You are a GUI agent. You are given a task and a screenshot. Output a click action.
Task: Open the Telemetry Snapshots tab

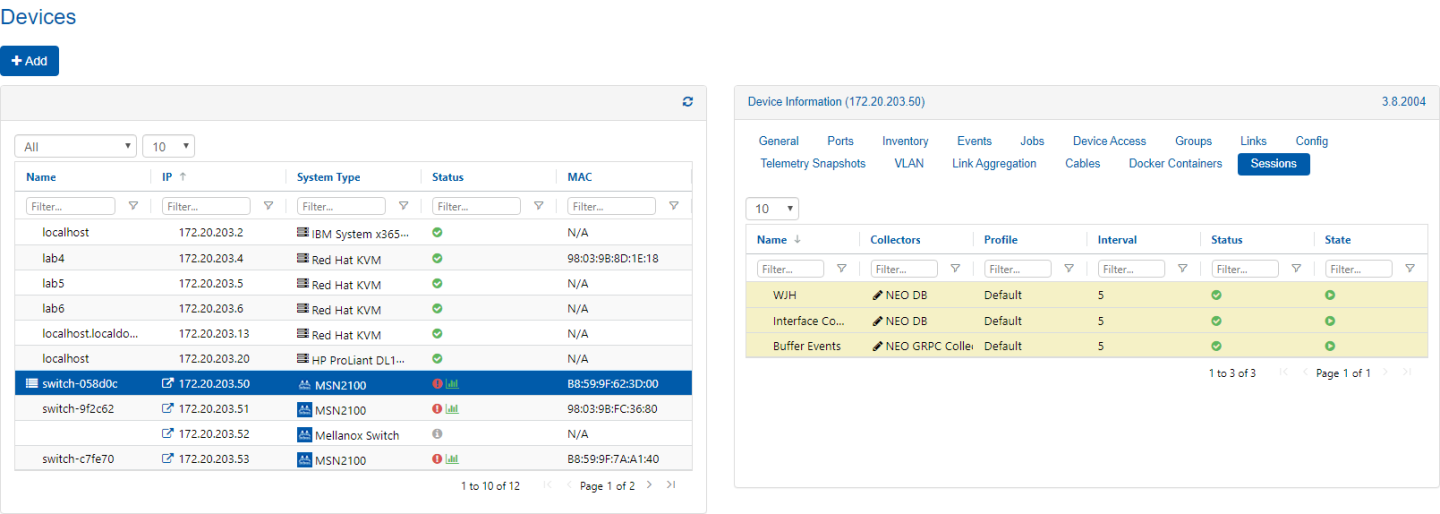[813, 163]
